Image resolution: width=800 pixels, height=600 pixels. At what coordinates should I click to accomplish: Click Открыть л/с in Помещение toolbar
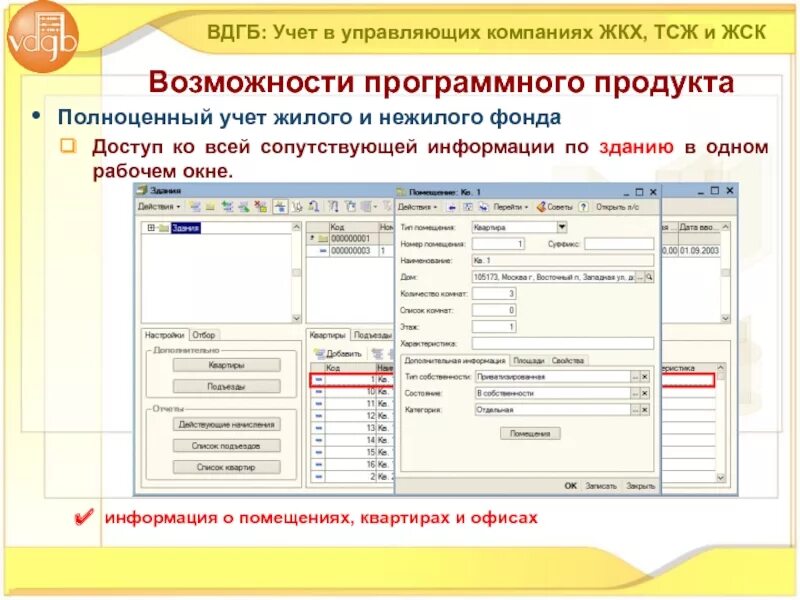coord(617,207)
